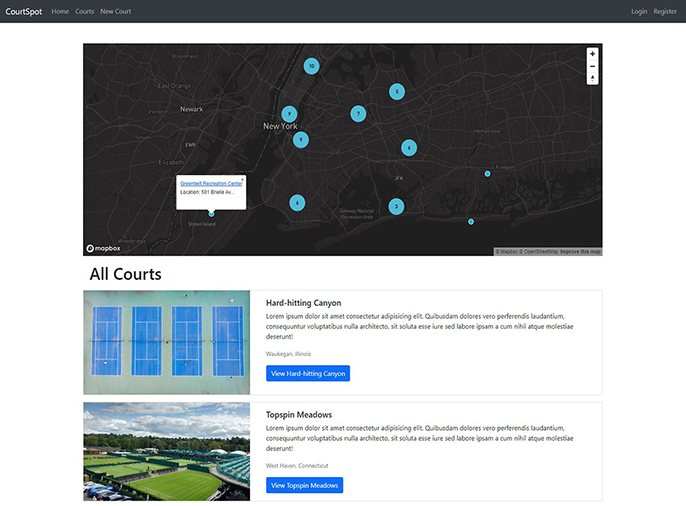Click the single court point on the southern coastline

click(x=471, y=222)
